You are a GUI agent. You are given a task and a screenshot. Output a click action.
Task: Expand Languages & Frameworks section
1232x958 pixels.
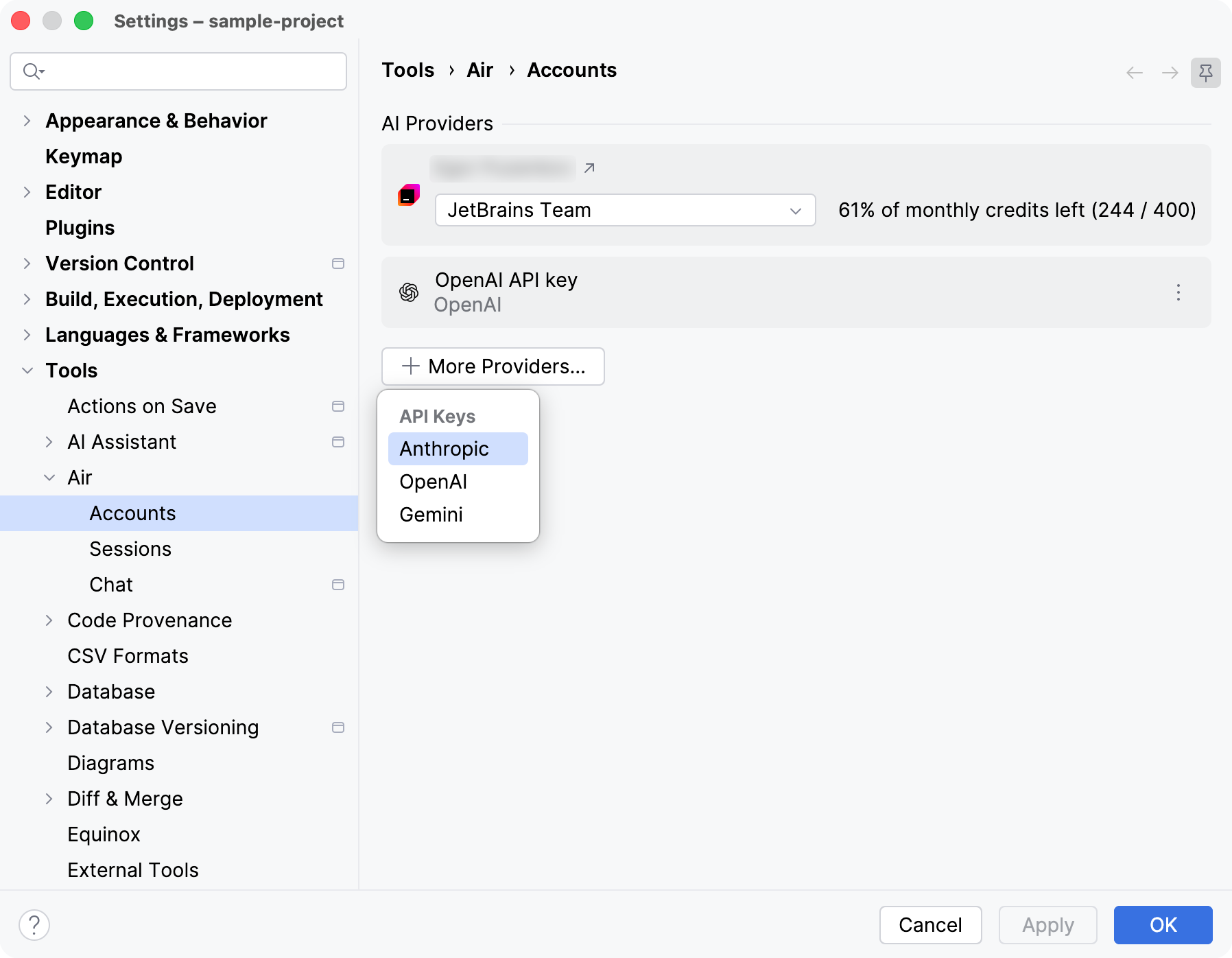coord(27,335)
